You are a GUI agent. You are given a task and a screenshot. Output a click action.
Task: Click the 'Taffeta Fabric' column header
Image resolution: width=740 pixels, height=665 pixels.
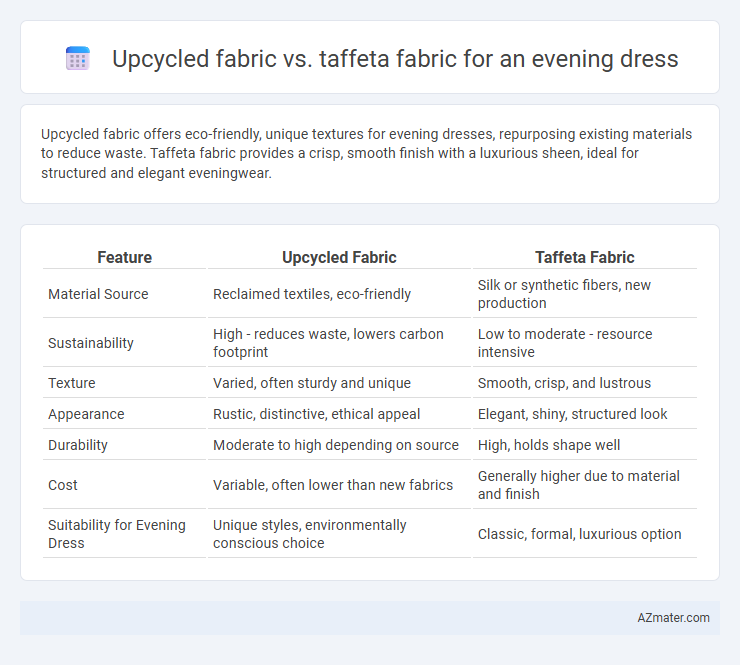pos(585,257)
